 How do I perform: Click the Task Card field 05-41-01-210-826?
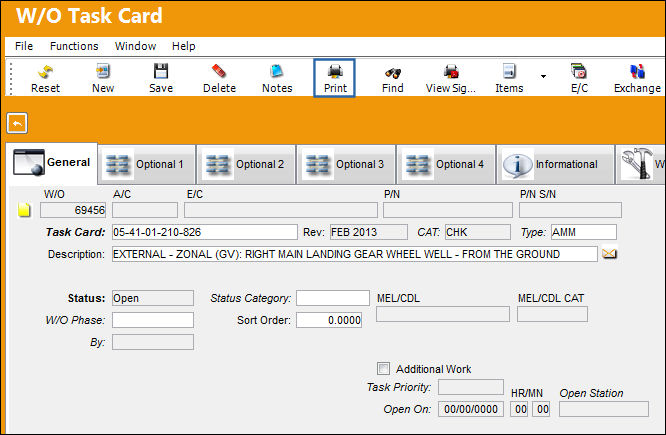coord(205,232)
